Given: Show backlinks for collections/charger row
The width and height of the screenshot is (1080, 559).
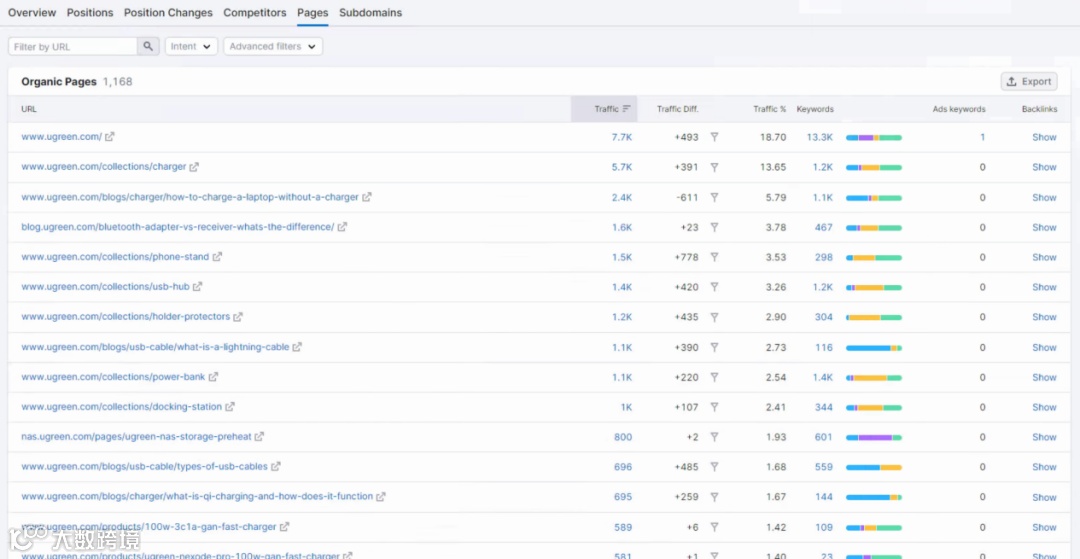Looking at the screenshot, I should tap(1044, 167).
